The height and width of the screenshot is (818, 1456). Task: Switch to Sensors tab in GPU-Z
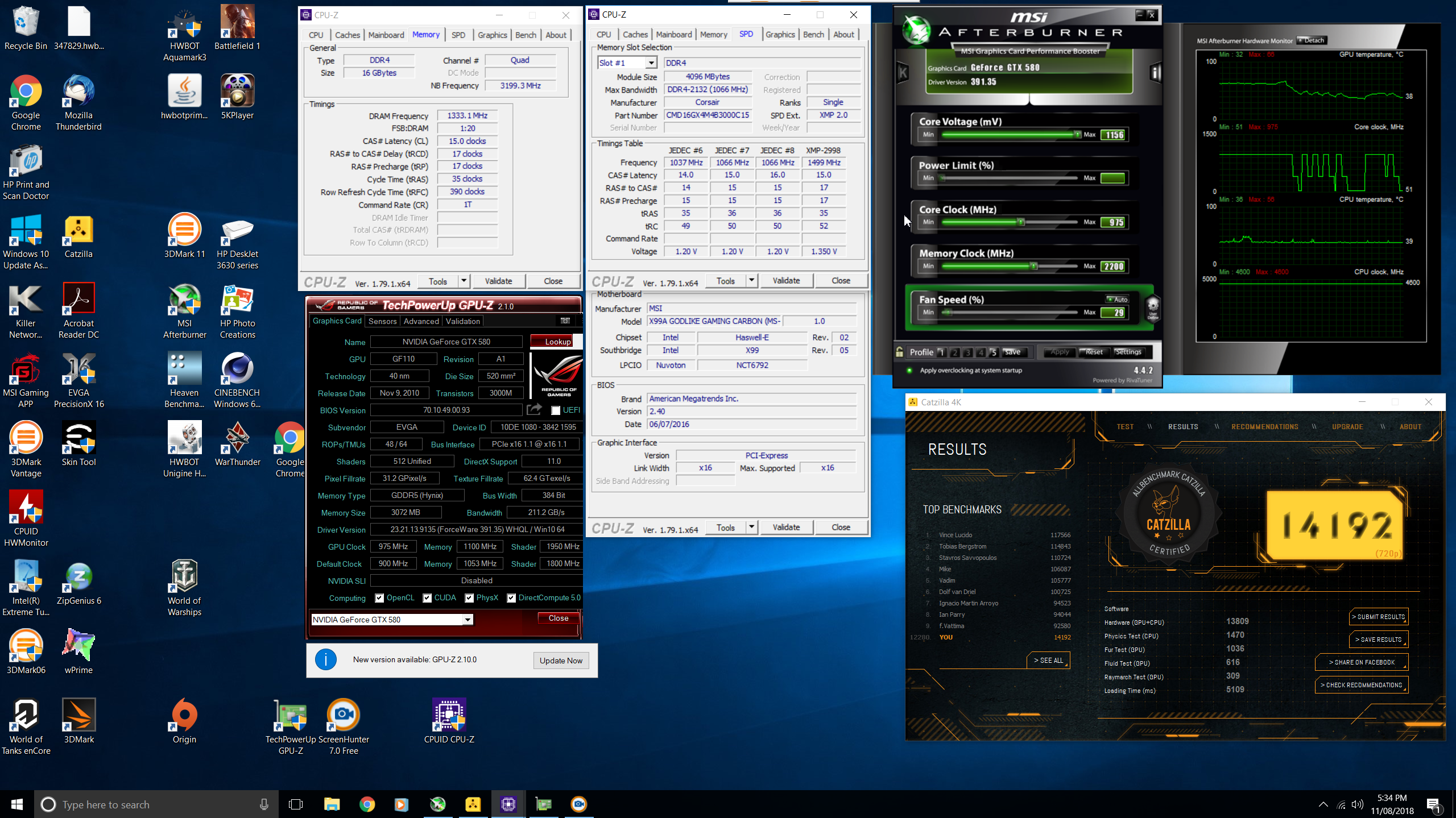[382, 321]
